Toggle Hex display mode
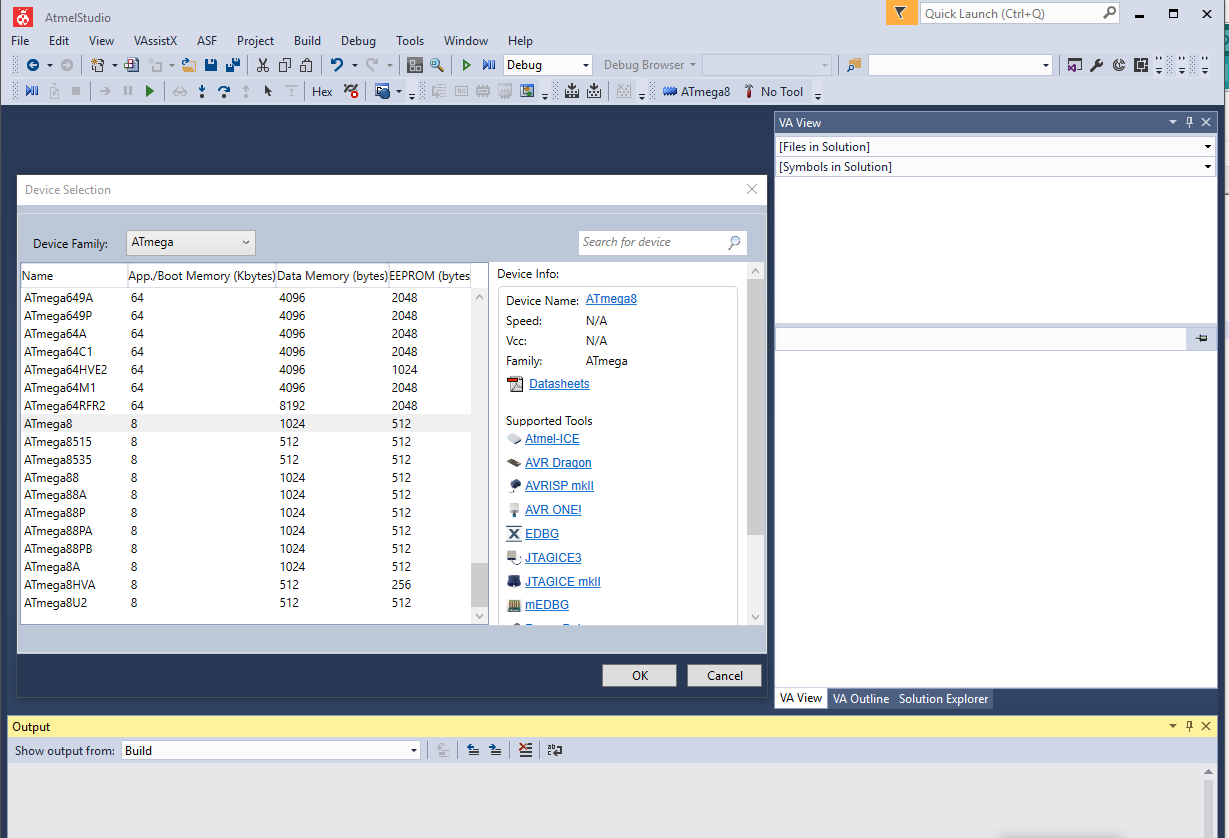 322,91
